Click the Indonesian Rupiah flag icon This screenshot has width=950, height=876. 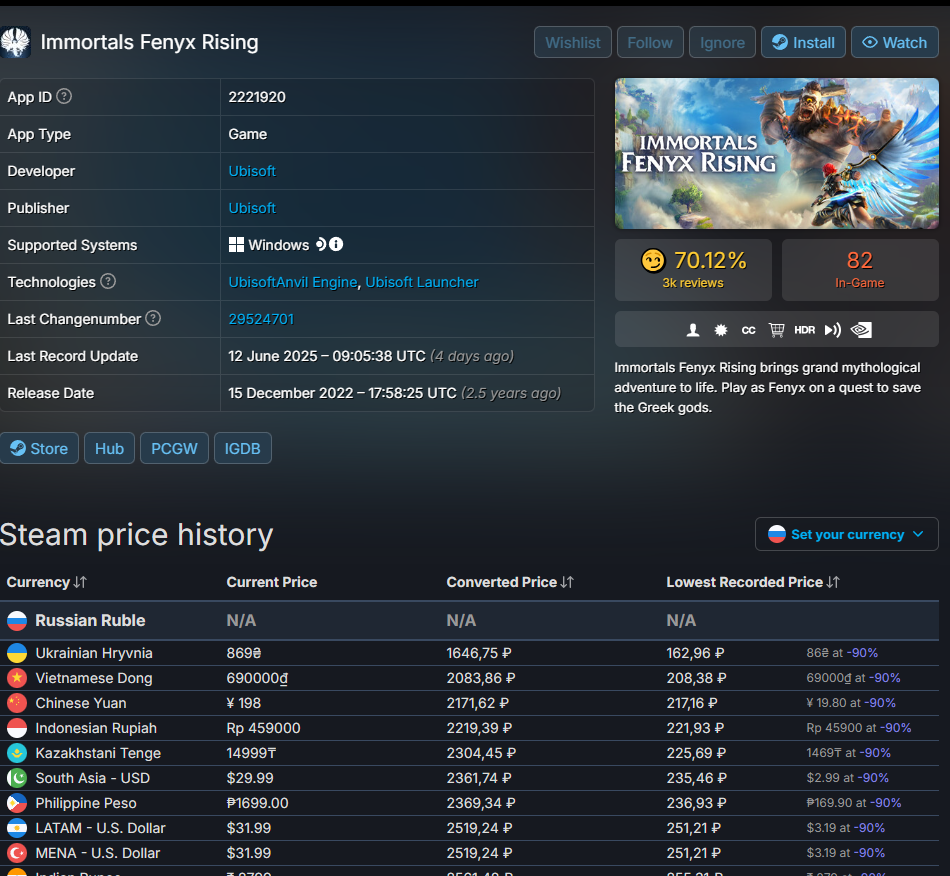[17, 728]
